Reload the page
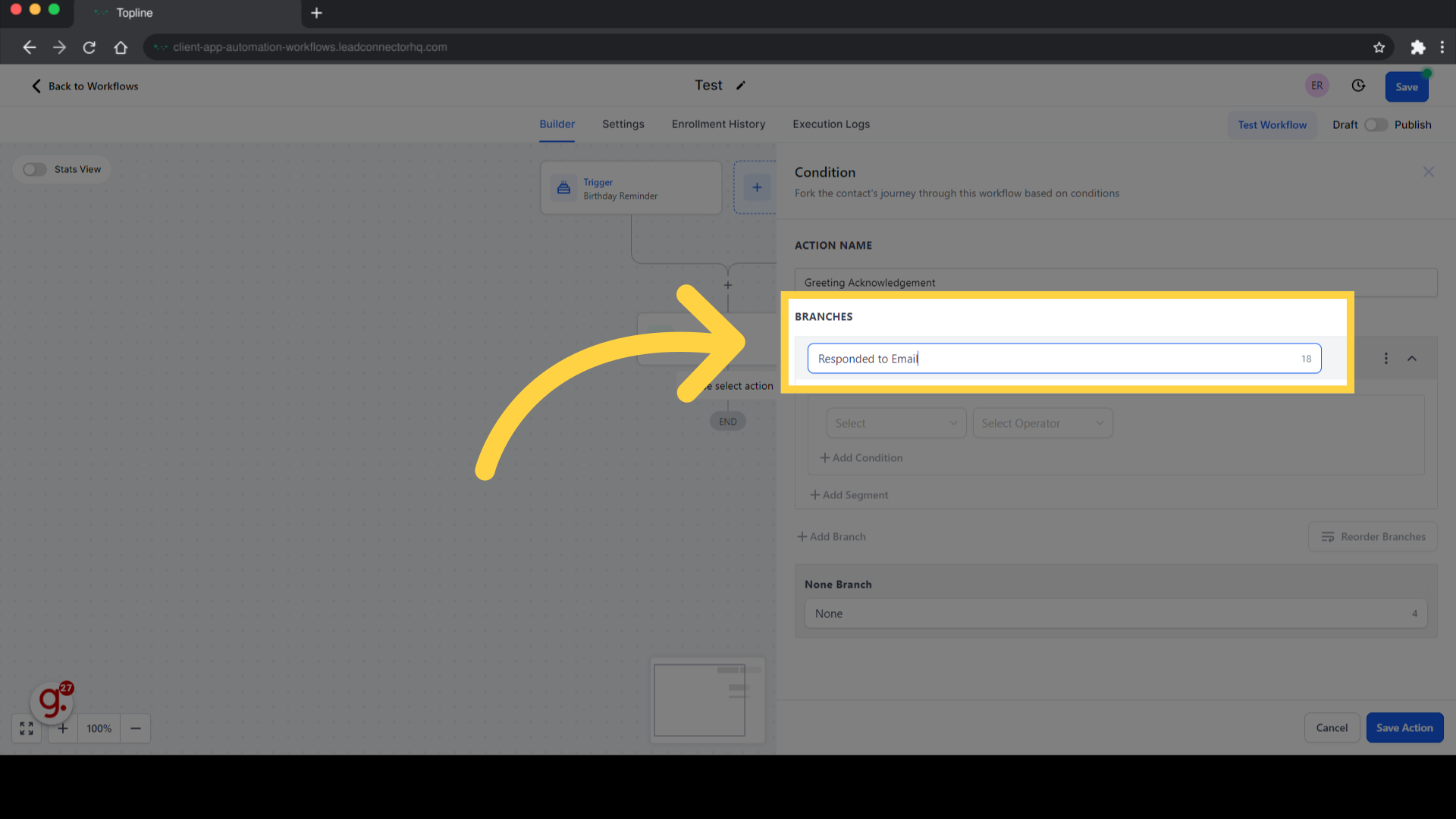The height and width of the screenshot is (819, 1456). tap(89, 47)
